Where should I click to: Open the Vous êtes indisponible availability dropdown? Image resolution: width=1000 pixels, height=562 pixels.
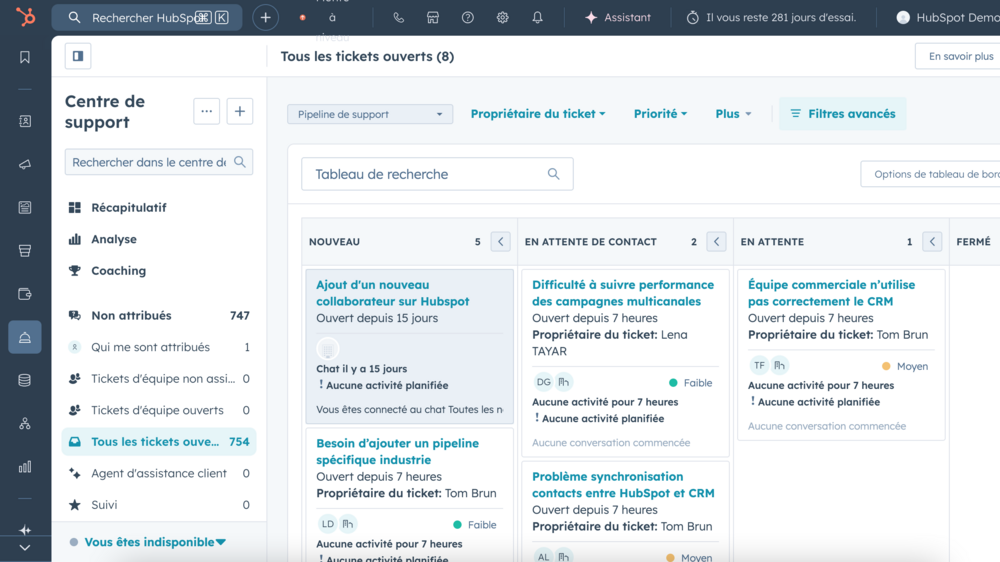pyautogui.click(x=155, y=542)
